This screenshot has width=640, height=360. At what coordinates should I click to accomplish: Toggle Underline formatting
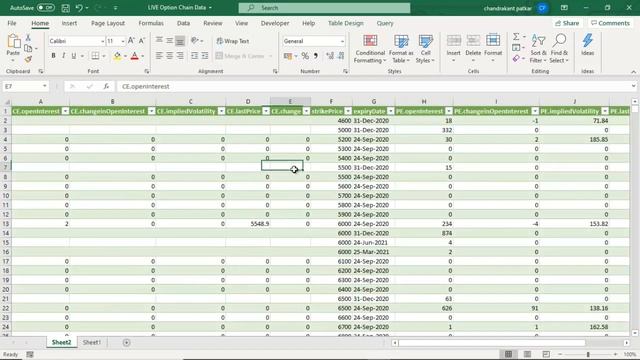coord(73,56)
